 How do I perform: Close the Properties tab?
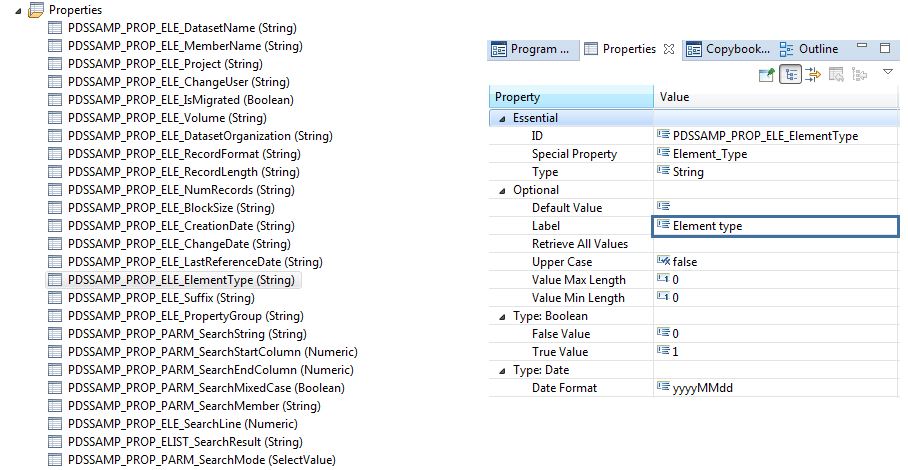(x=670, y=49)
